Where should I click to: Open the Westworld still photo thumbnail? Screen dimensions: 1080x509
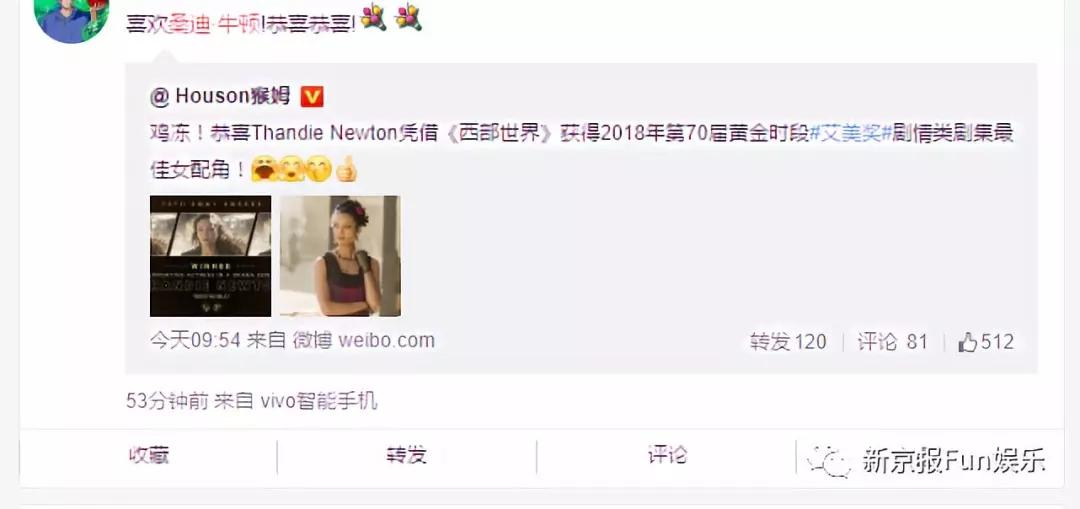340,256
